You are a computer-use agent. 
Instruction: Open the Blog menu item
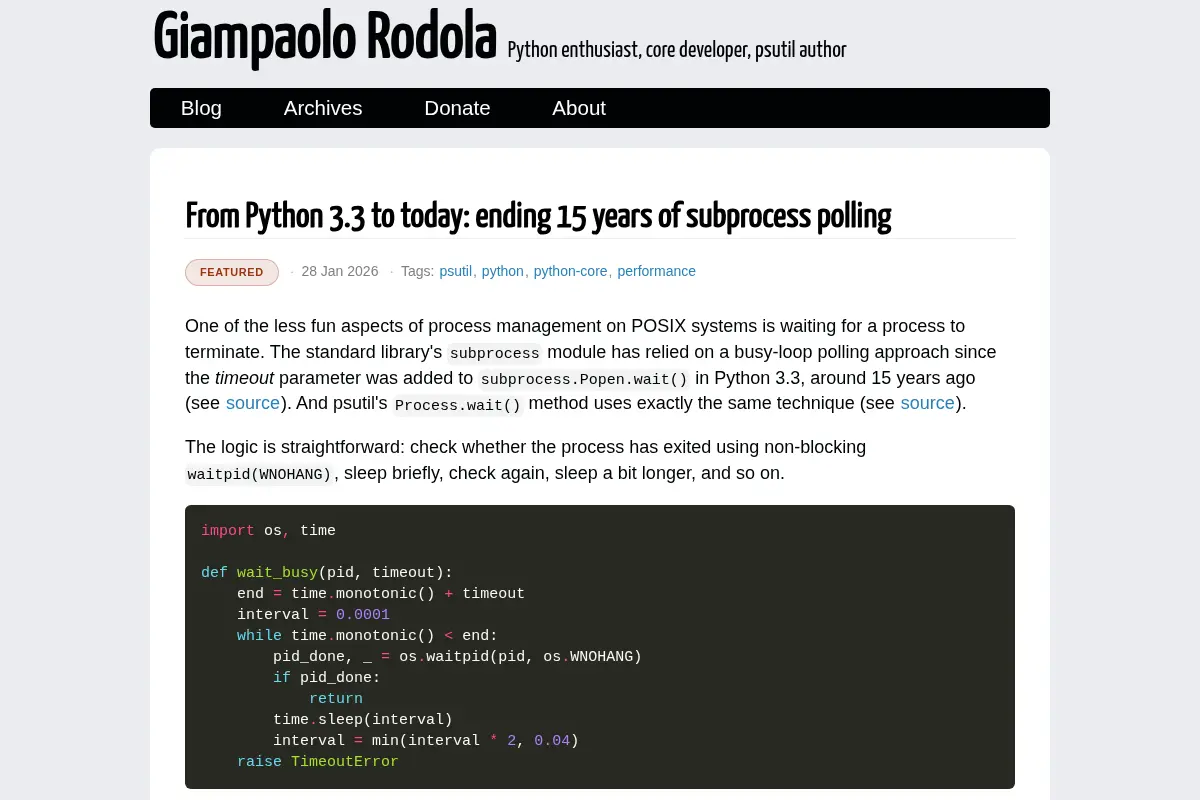pos(201,108)
